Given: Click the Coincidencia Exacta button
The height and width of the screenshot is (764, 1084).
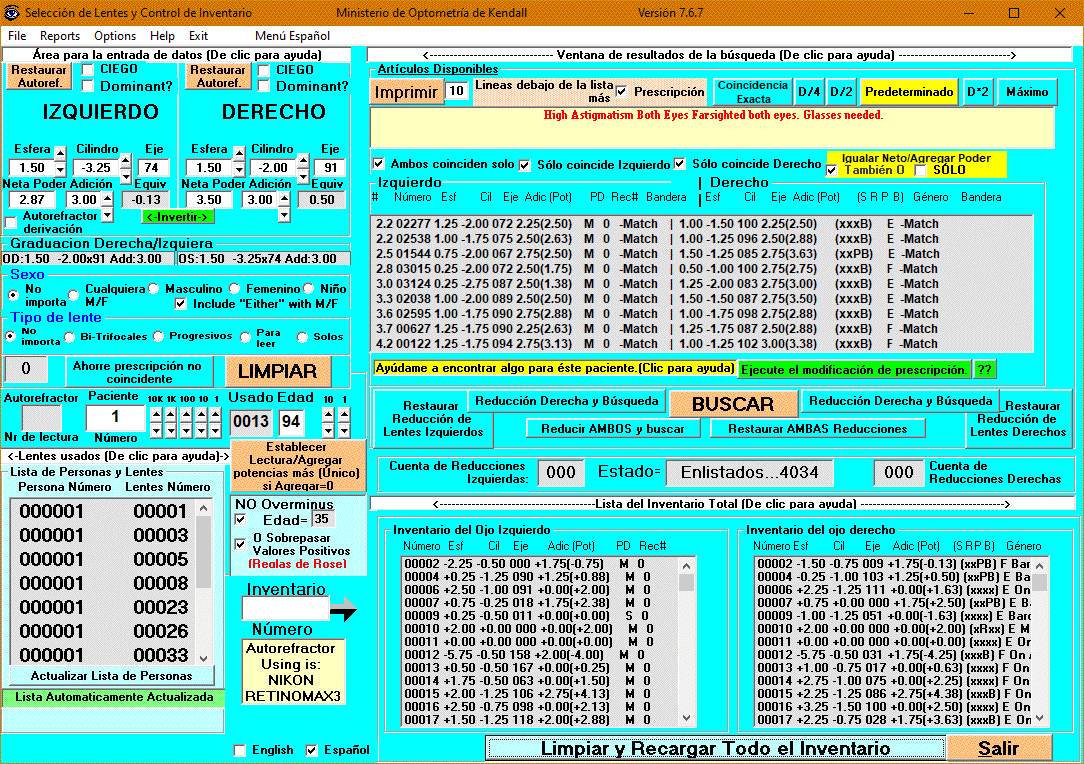Looking at the screenshot, I should tap(752, 92).
